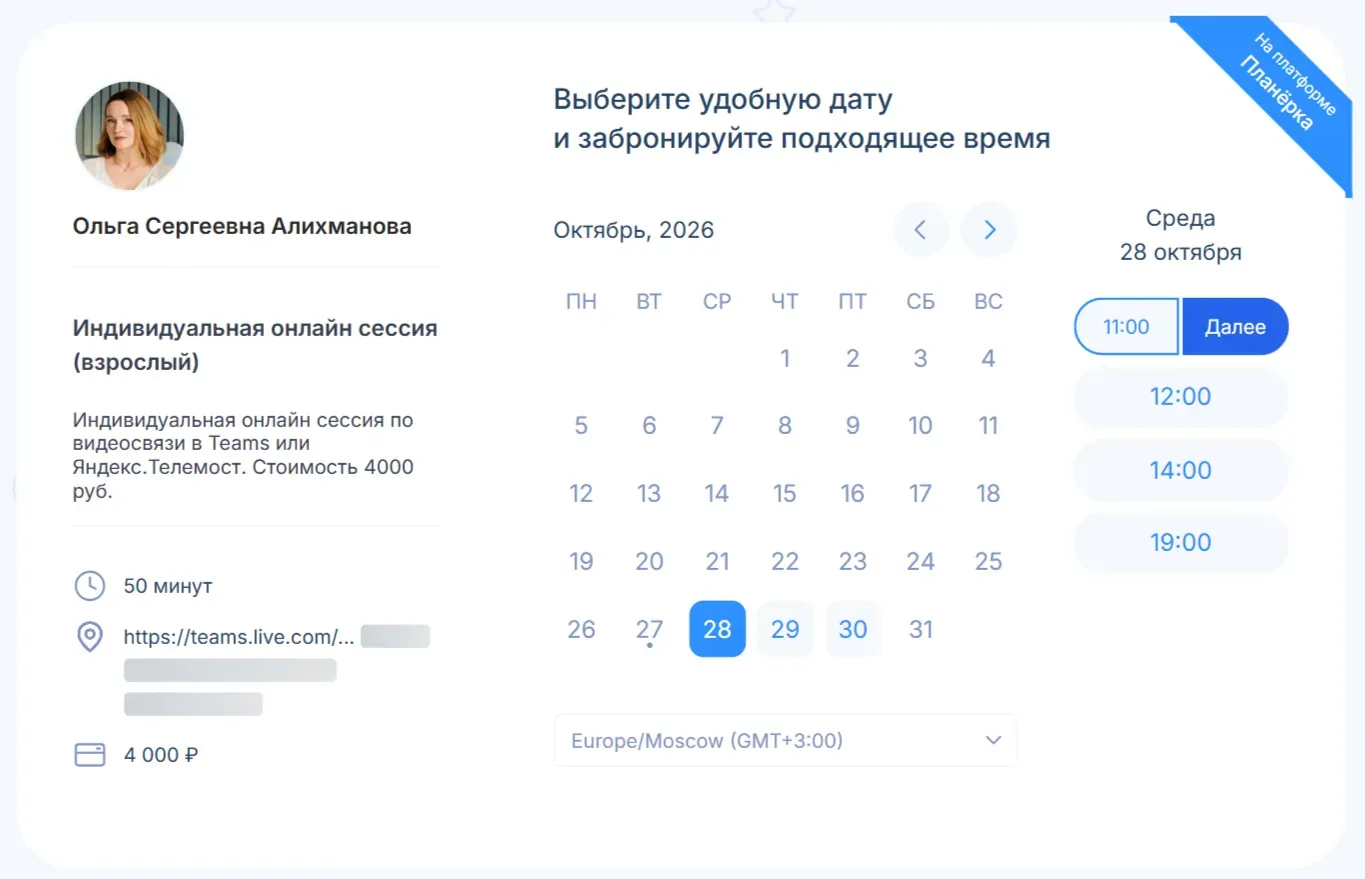Click the 50 минут duration text
Viewport: 1365px width, 879px height.
[168, 586]
